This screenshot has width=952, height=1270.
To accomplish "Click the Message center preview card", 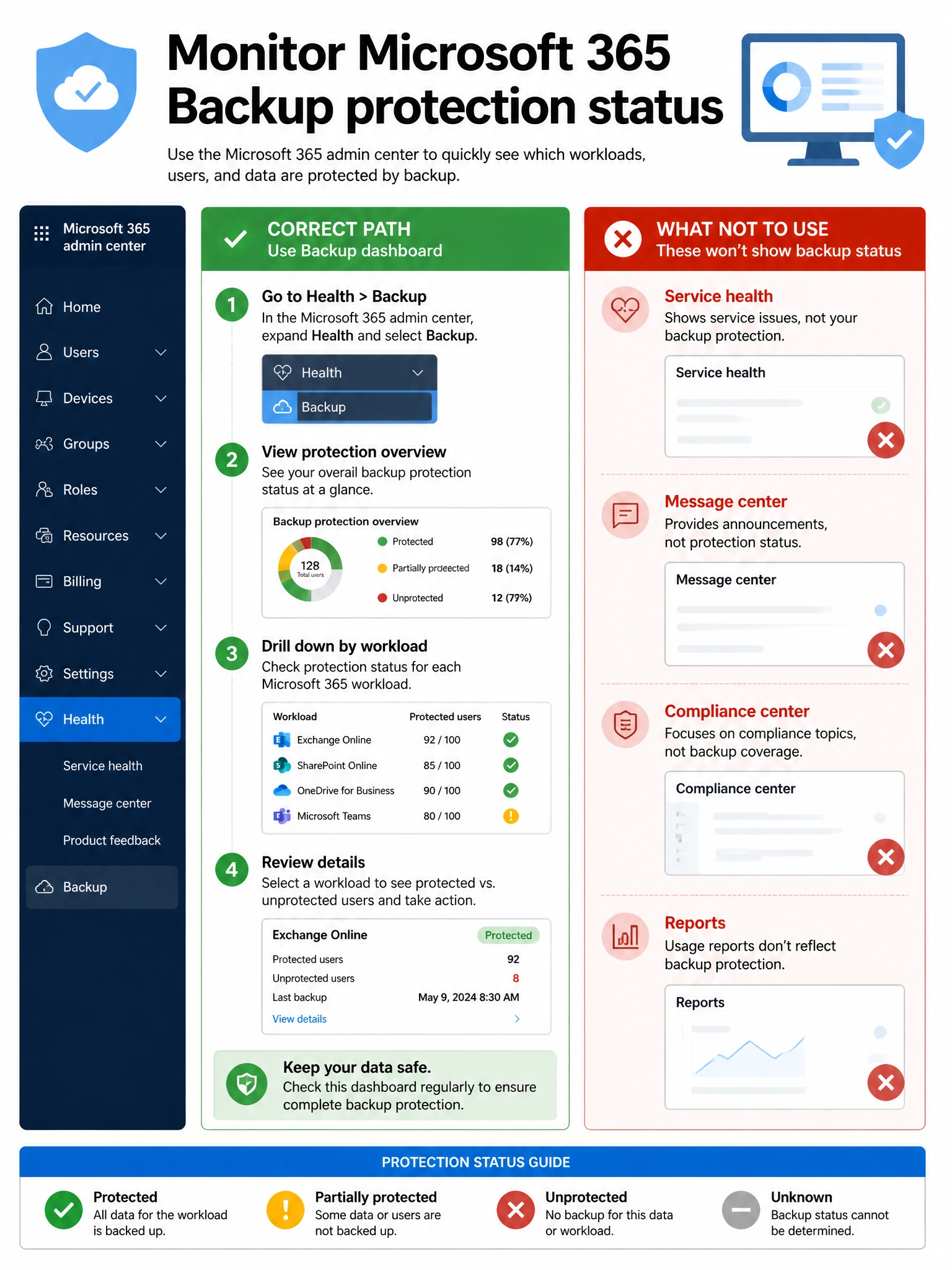I will pos(784,614).
